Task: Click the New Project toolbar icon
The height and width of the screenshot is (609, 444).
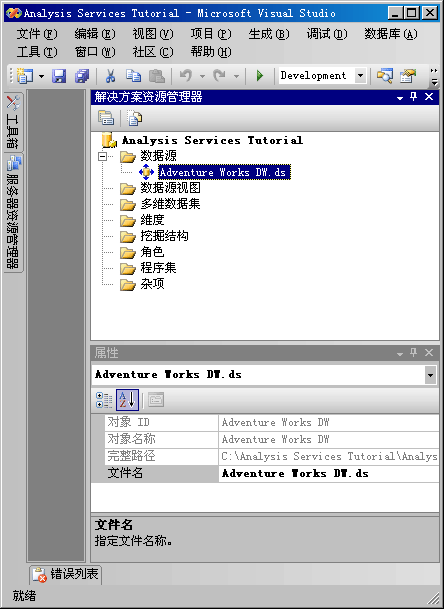Action: 24,76
